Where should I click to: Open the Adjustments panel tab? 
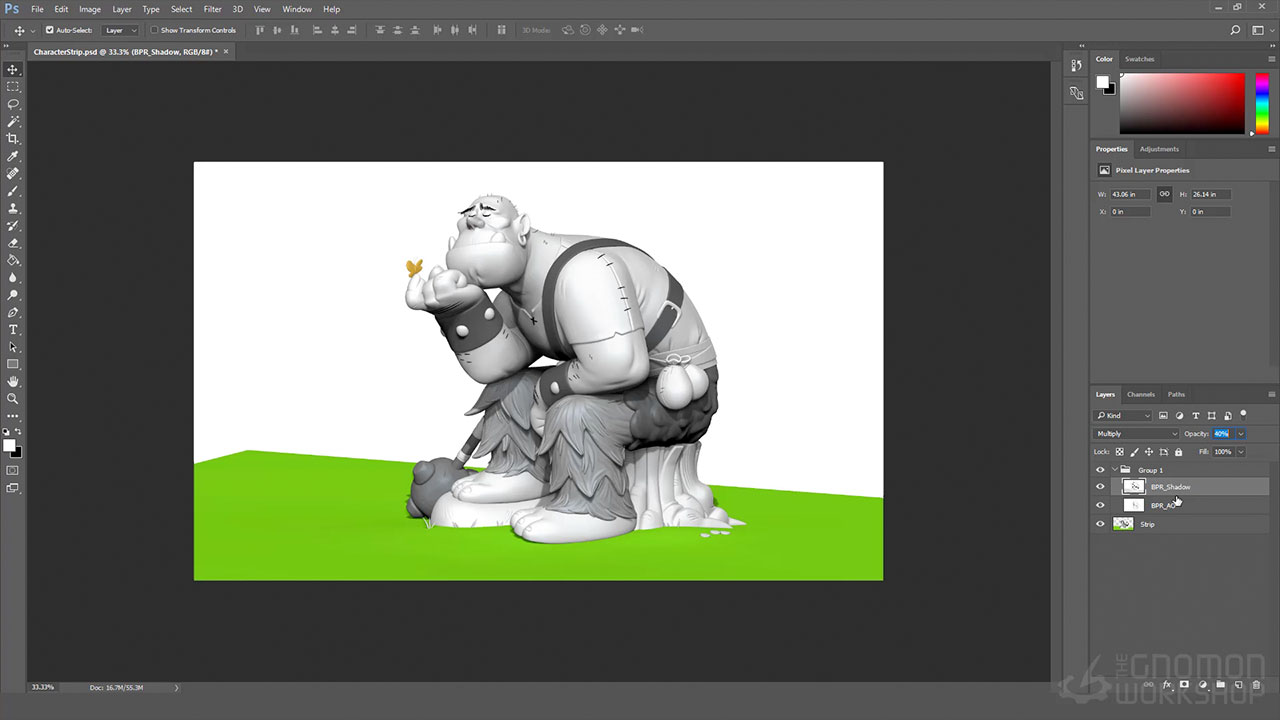pos(1159,149)
